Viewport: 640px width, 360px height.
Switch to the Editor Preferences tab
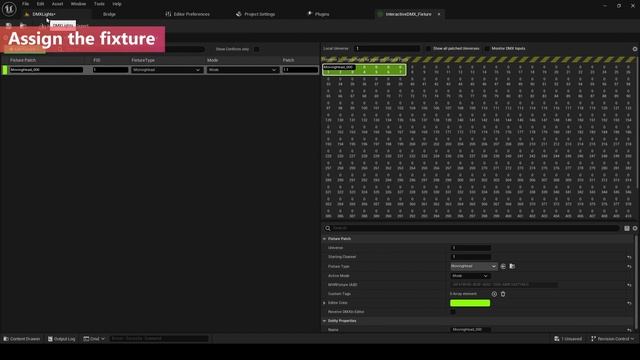(188, 14)
